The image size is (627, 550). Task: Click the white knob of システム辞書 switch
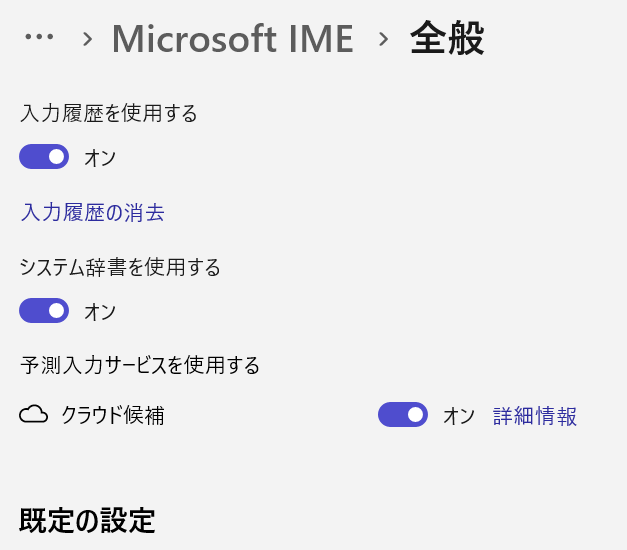(x=56, y=311)
